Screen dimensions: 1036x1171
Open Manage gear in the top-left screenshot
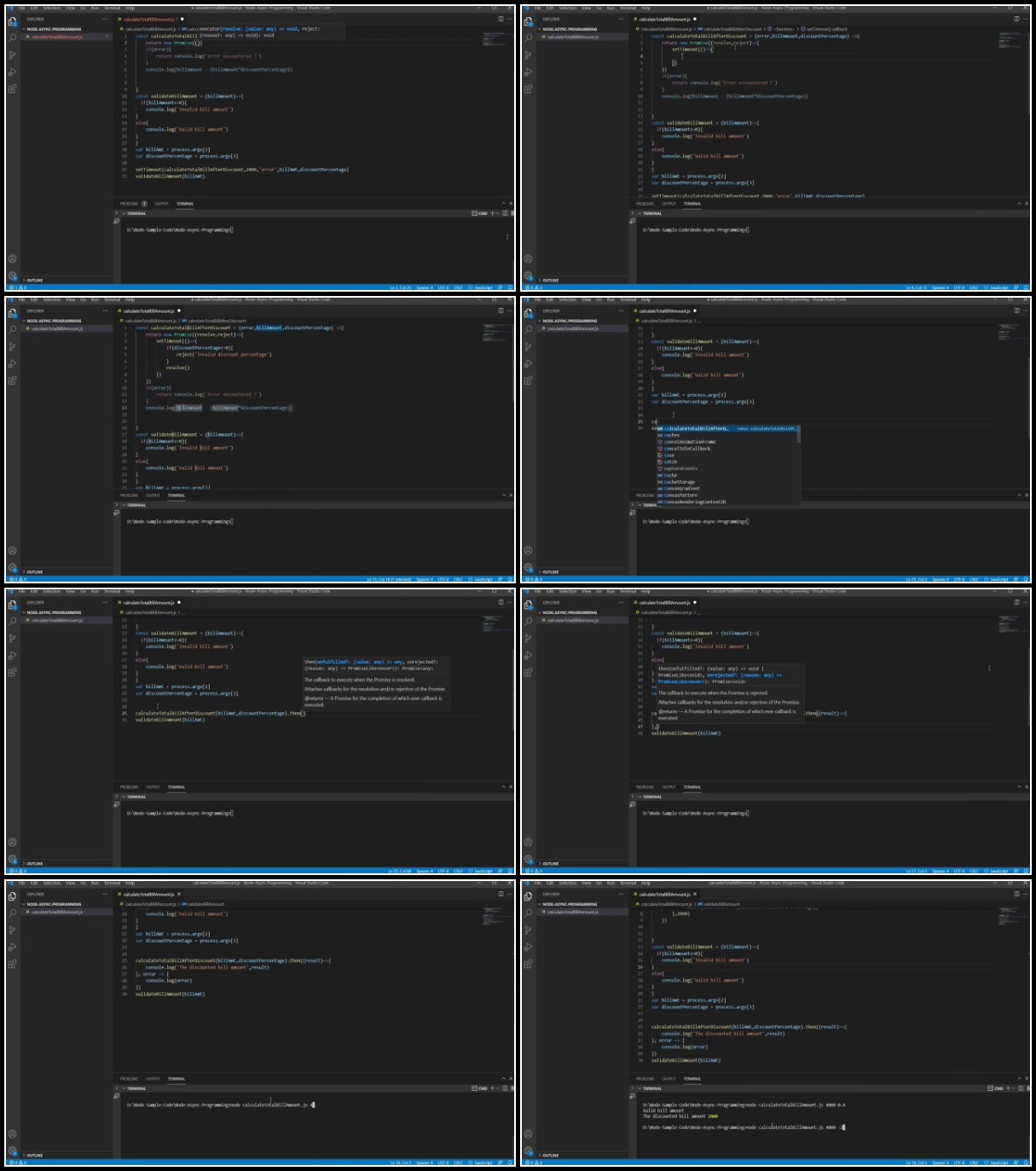[12, 276]
